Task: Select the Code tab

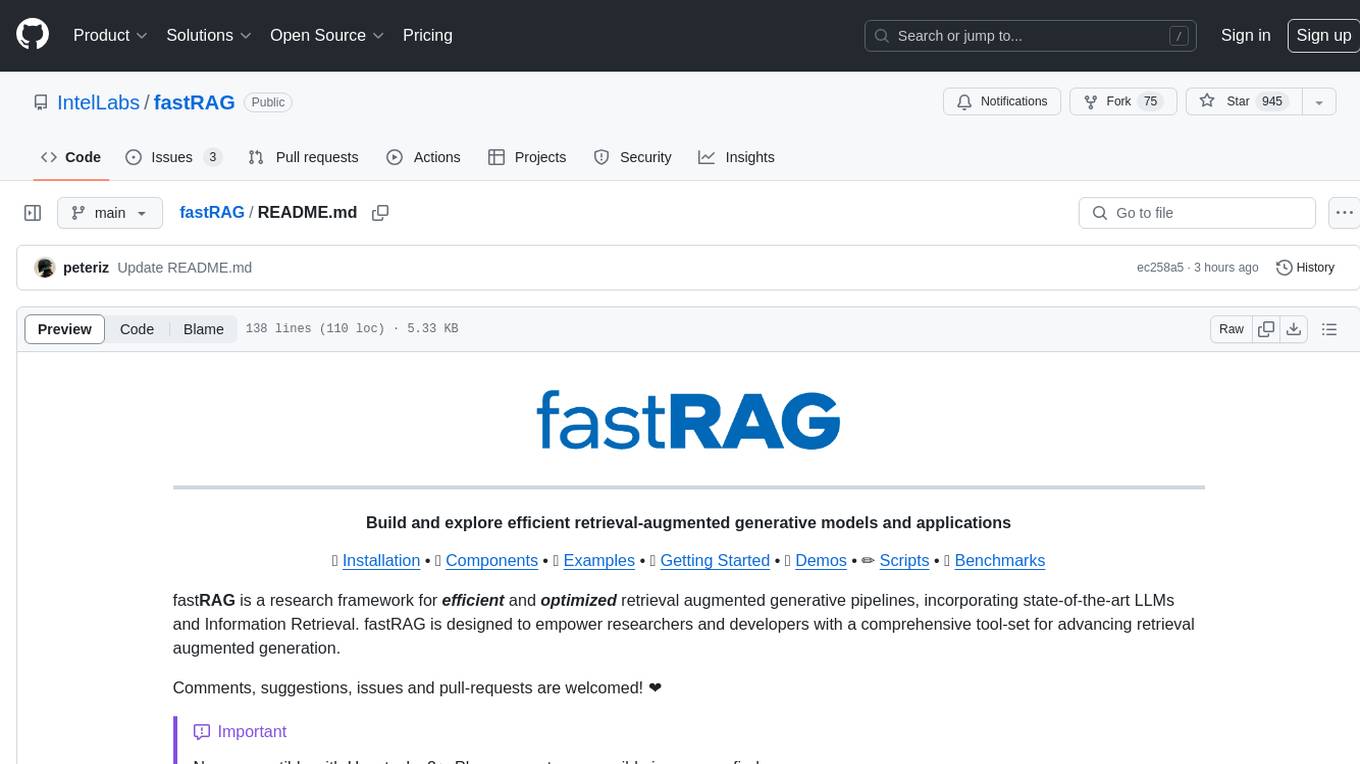Action: (x=71, y=157)
